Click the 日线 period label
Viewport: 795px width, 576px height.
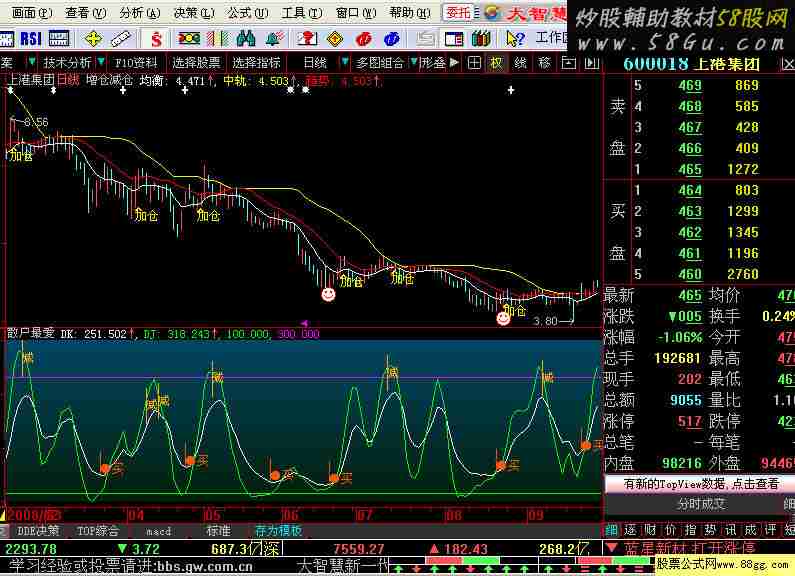pyautogui.click(x=315, y=63)
